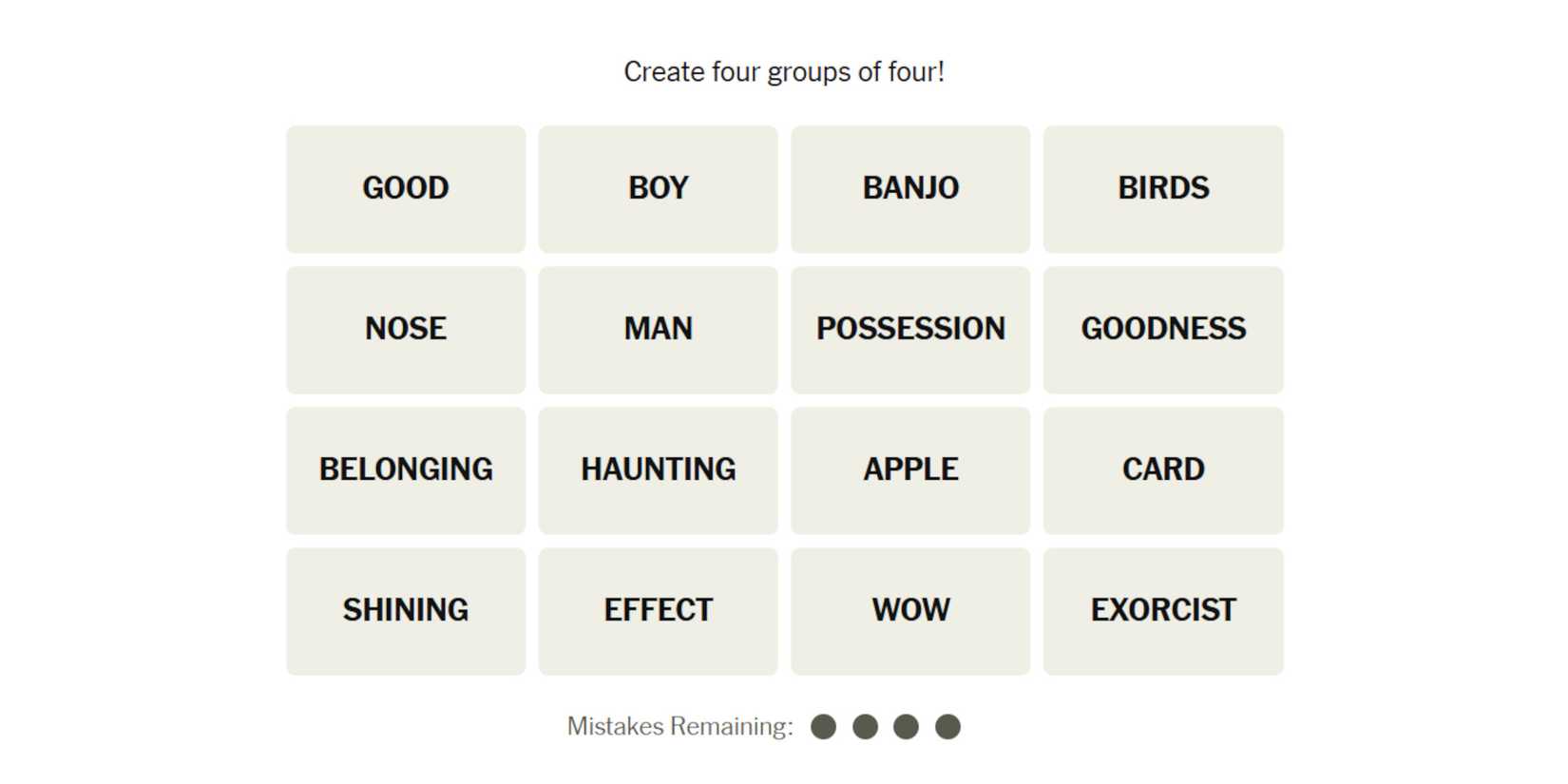Tap the NOSE word tile
Viewport: 1568px width, 784px height.
pos(406,329)
